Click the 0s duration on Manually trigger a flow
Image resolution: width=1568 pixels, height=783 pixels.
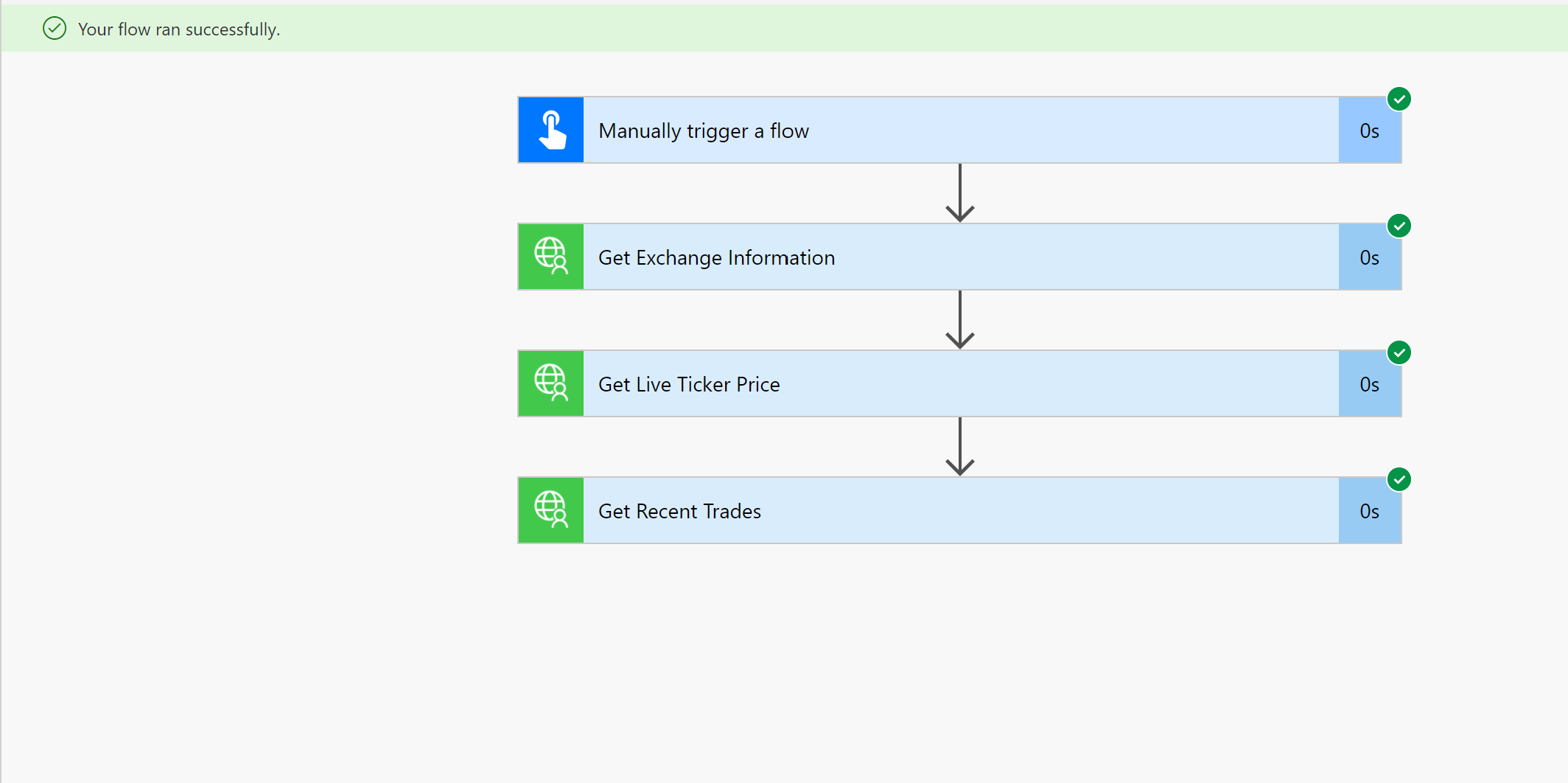(1370, 131)
